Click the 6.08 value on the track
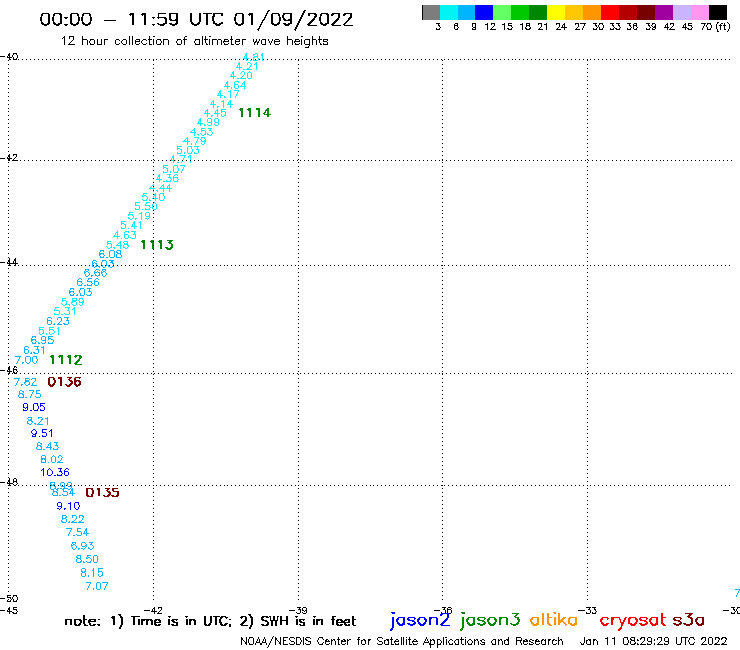740x650 pixels. tap(110, 254)
